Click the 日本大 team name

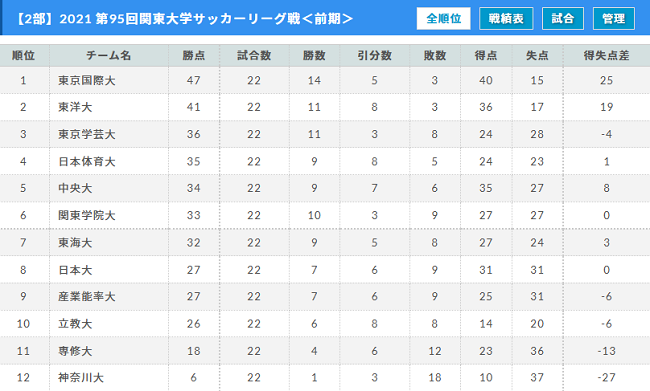coord(75,270)
